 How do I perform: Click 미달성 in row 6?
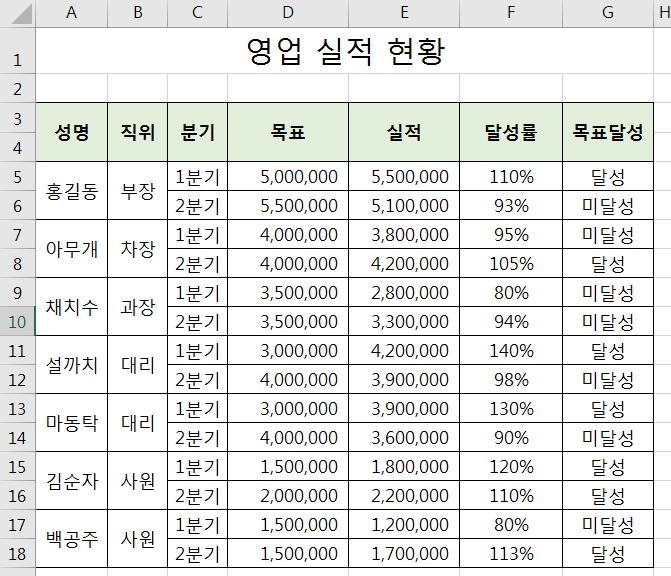pyautogui.click(x=608, y=205)
